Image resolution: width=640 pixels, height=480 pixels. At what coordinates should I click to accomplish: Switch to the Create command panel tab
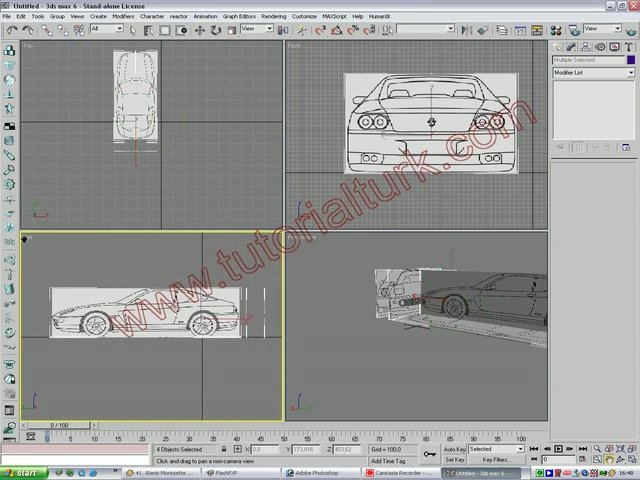pyautogui.click(x=557, y=47)
